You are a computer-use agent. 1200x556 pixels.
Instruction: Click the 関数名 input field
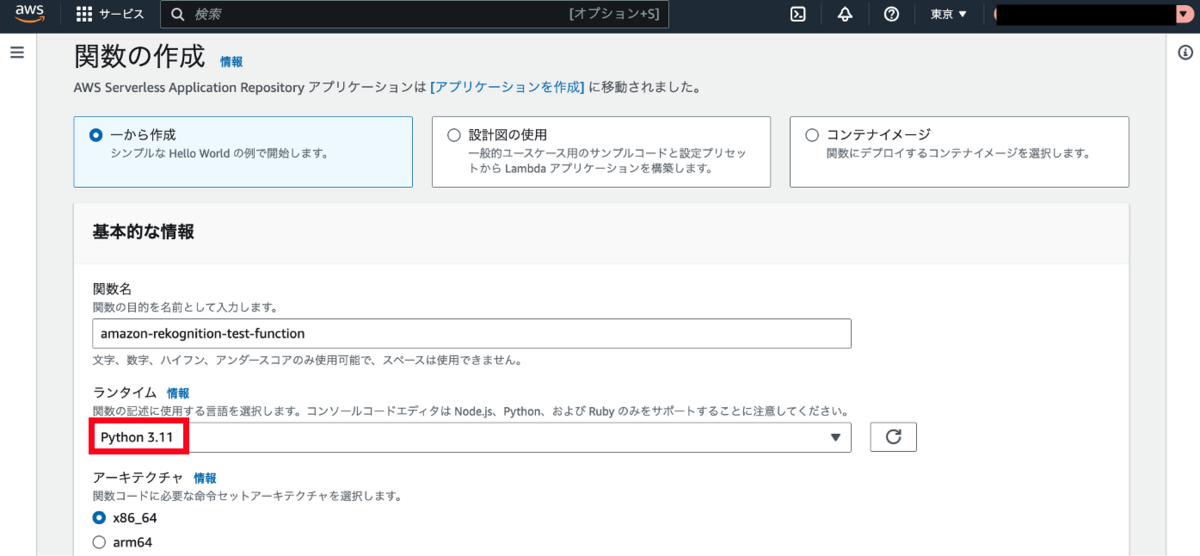[x=472, y=333]
